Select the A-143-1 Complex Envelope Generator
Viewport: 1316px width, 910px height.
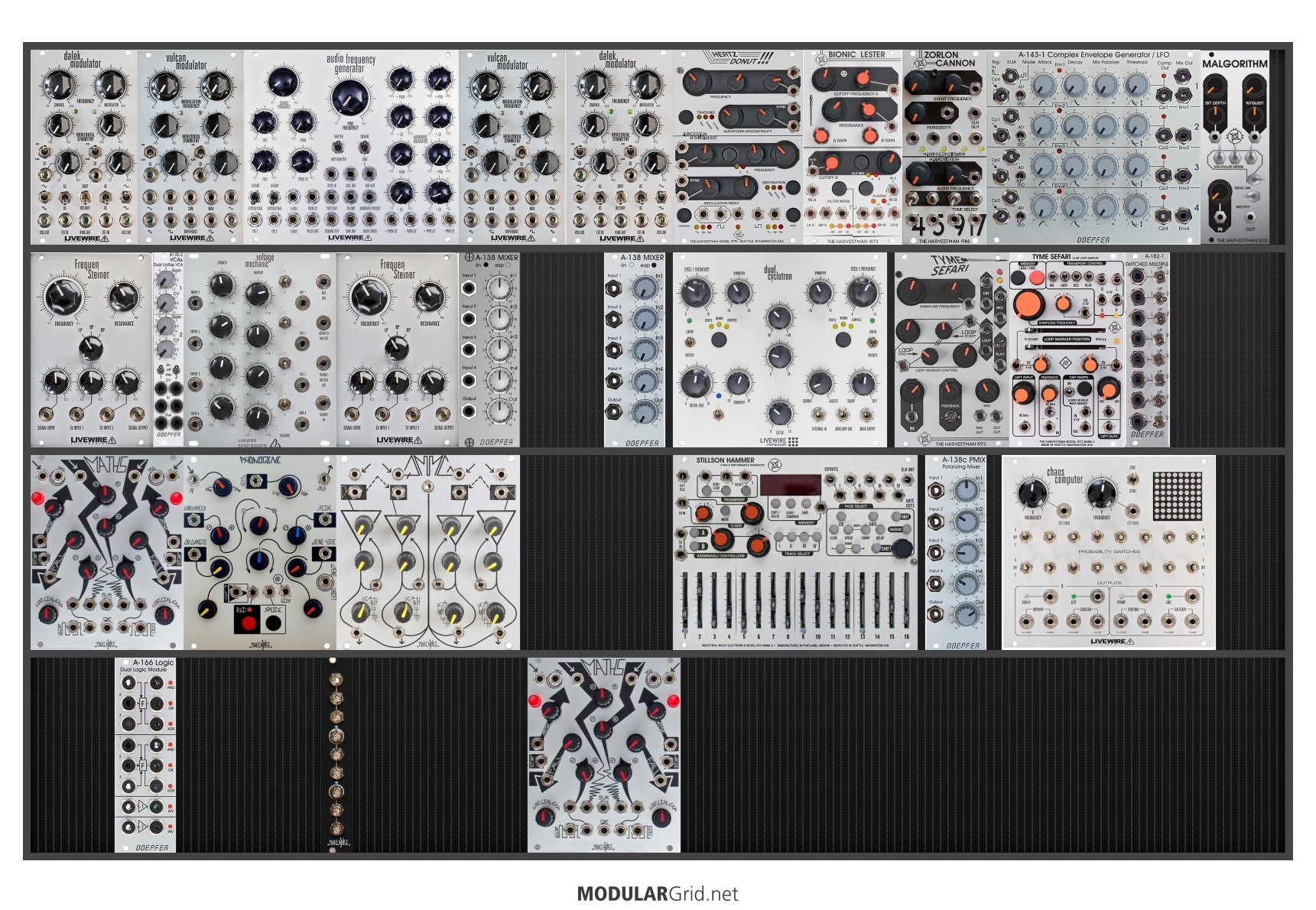tap(1093, 147)
